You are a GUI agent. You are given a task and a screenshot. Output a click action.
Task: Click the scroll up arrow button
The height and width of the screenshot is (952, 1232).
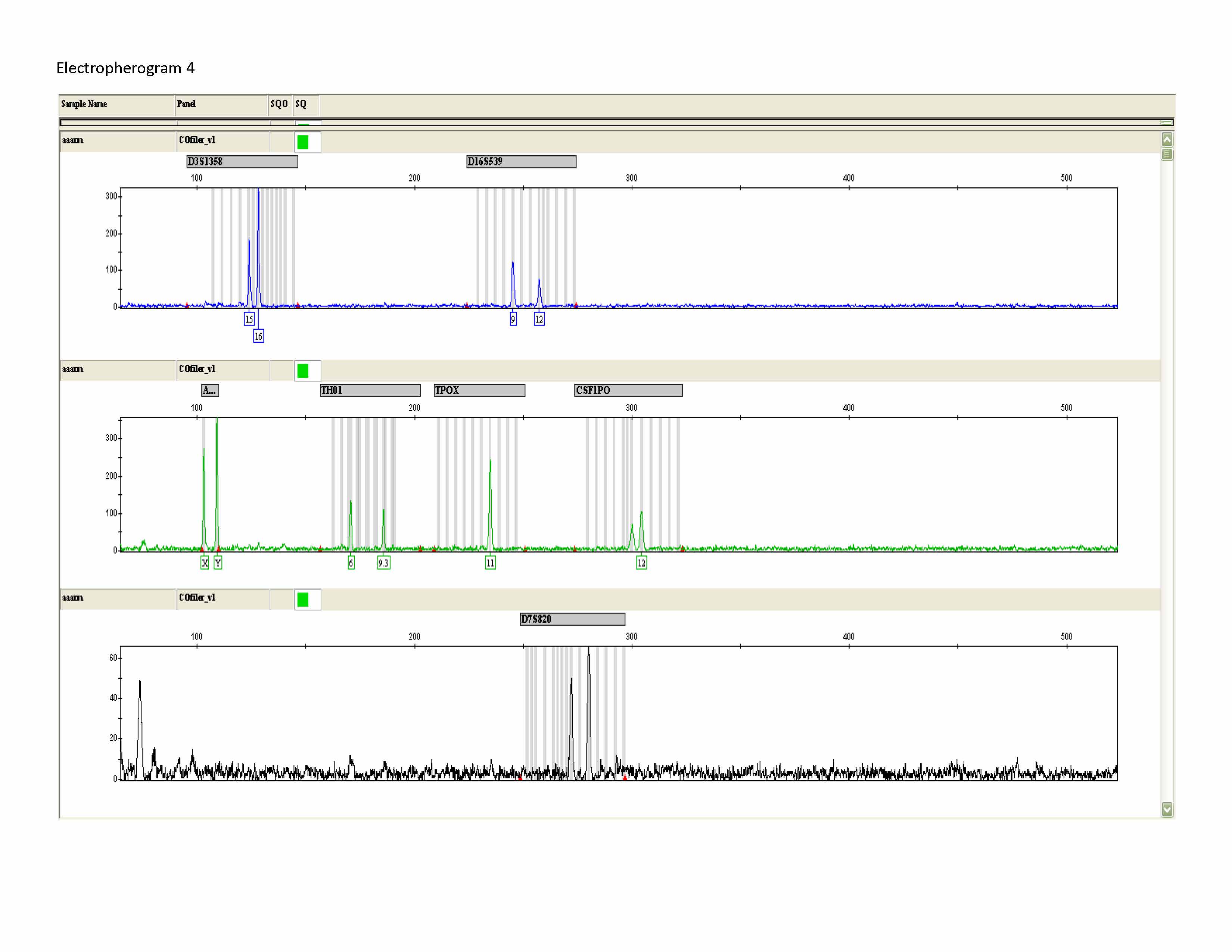1167,140
